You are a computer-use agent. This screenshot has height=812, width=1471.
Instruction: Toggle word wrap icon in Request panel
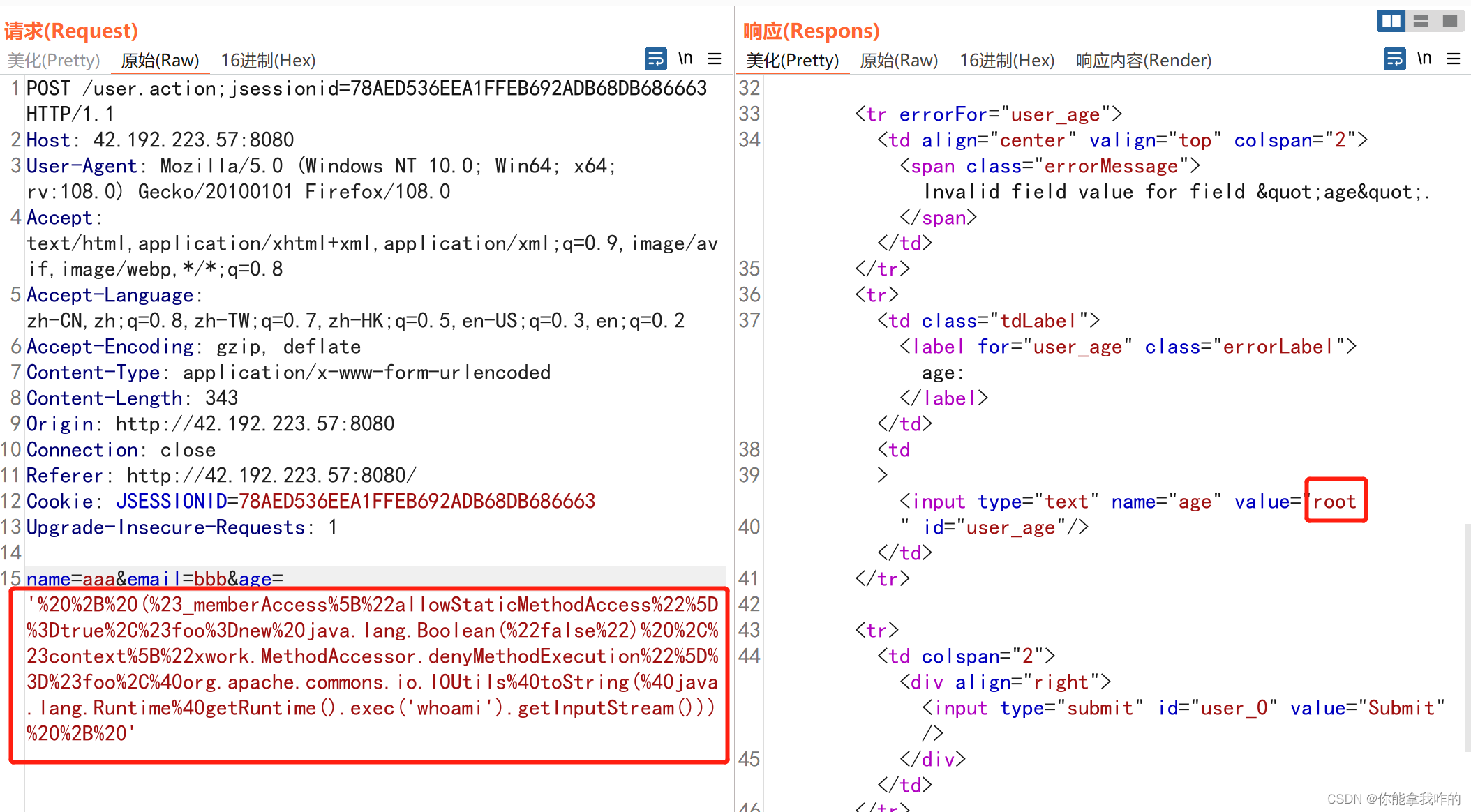click(x=655, y=59)
